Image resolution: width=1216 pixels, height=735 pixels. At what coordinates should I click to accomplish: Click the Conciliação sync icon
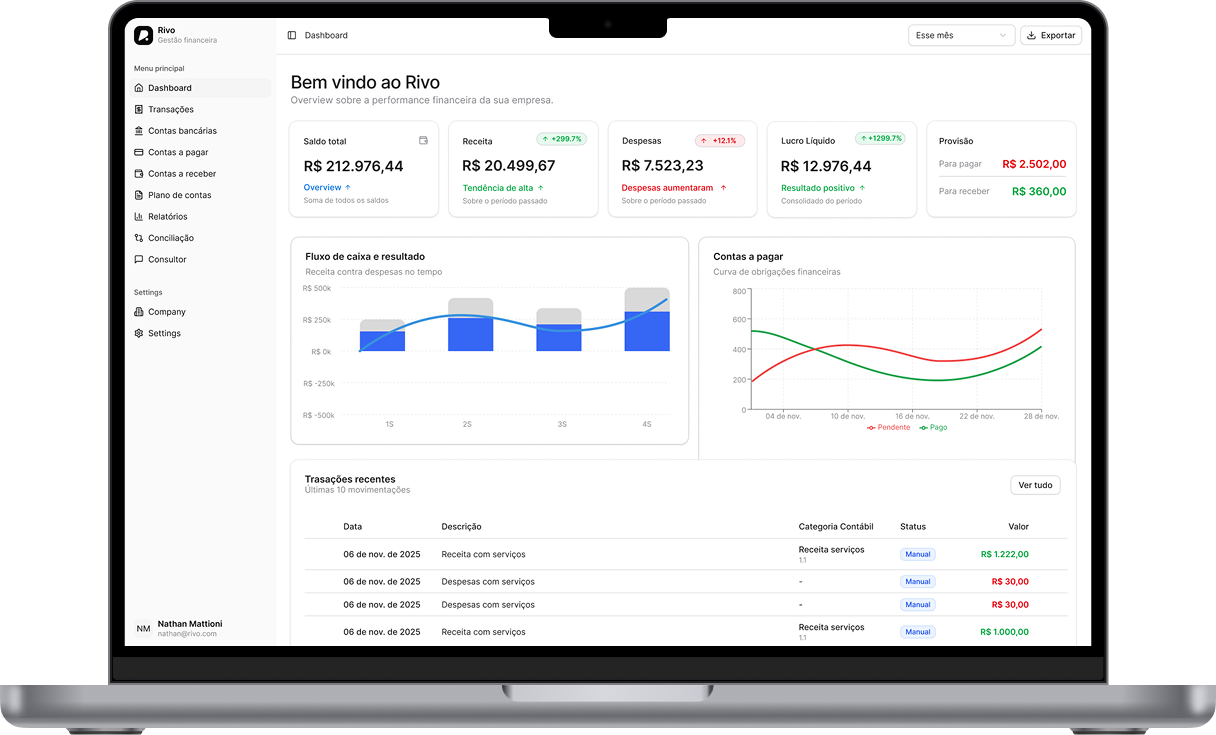138,237
